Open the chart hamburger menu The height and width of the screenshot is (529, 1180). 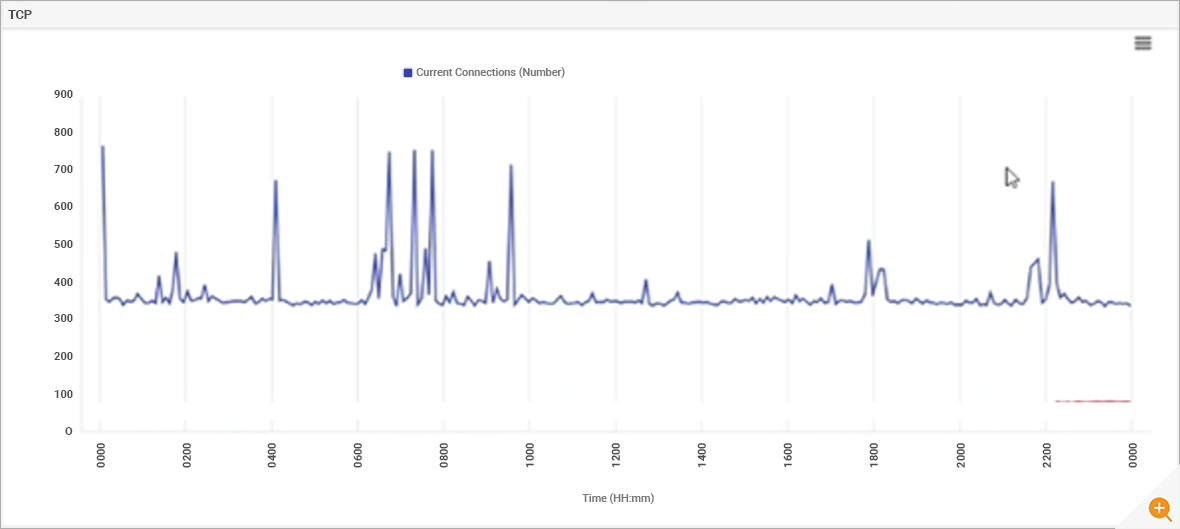tap(1142, 43)
